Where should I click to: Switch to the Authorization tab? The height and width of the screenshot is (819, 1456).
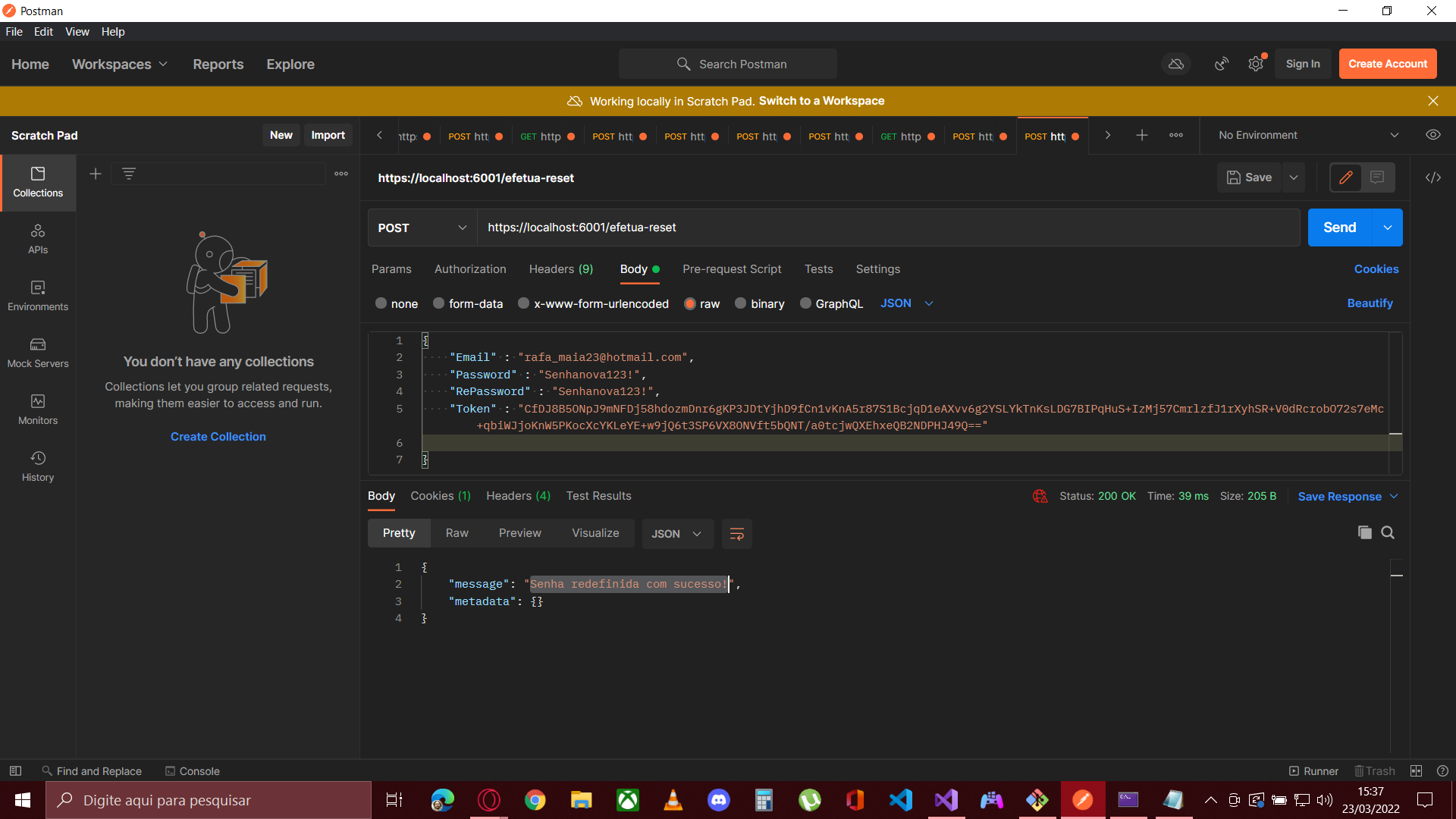click(470, 269)
